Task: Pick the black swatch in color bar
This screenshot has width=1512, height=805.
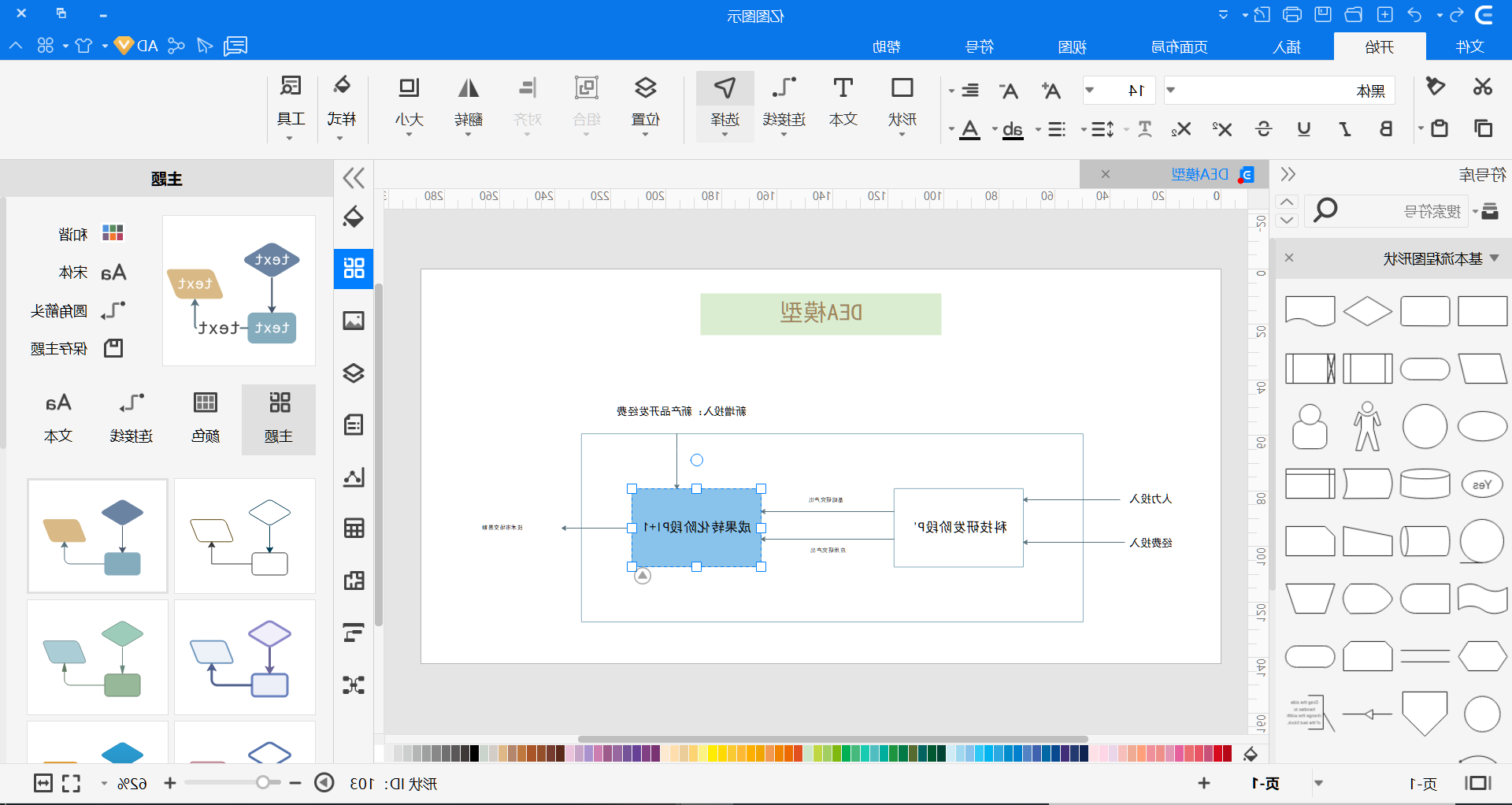Action: 474,754
